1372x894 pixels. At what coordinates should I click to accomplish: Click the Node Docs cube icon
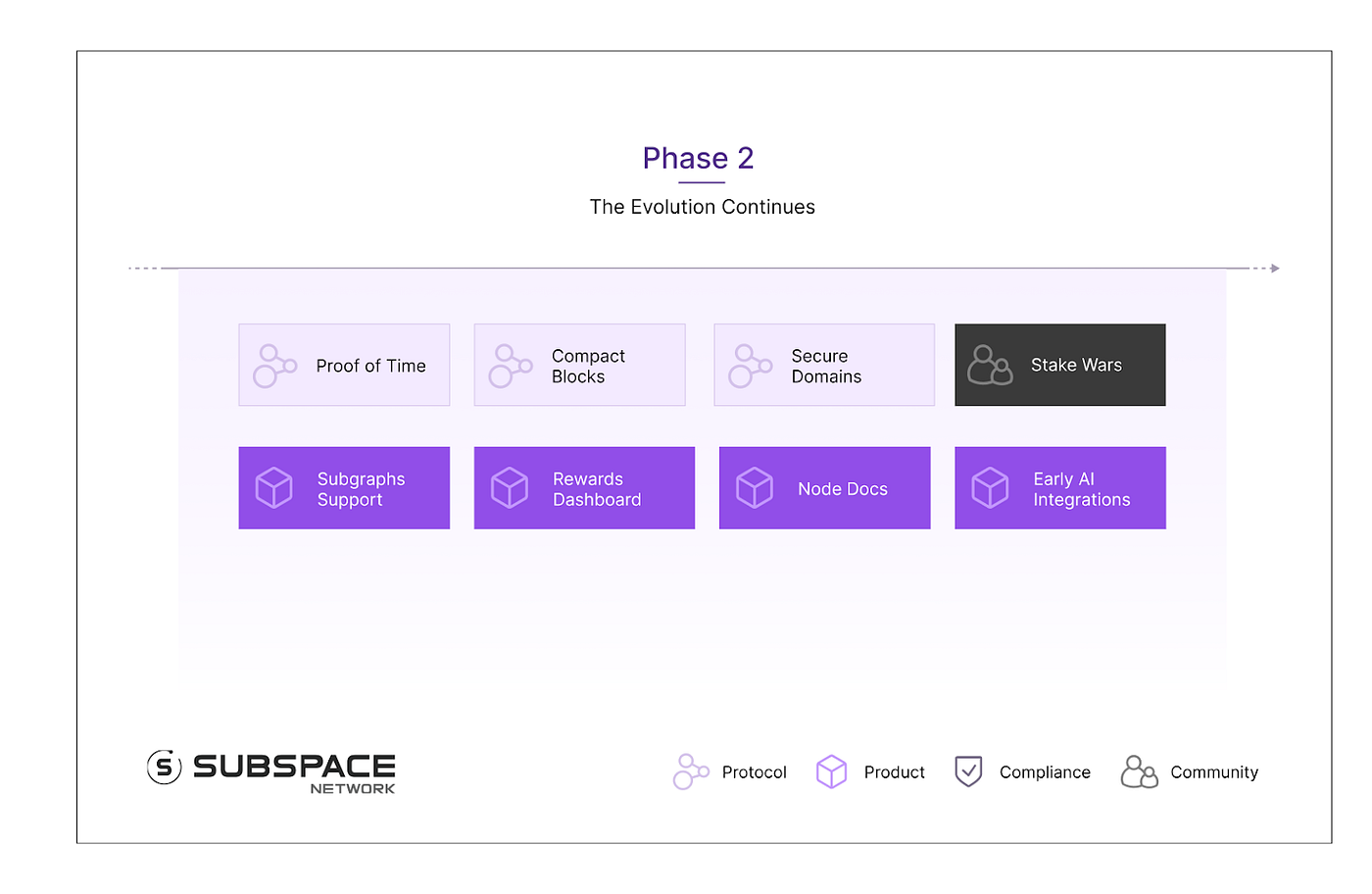point(755,487)
